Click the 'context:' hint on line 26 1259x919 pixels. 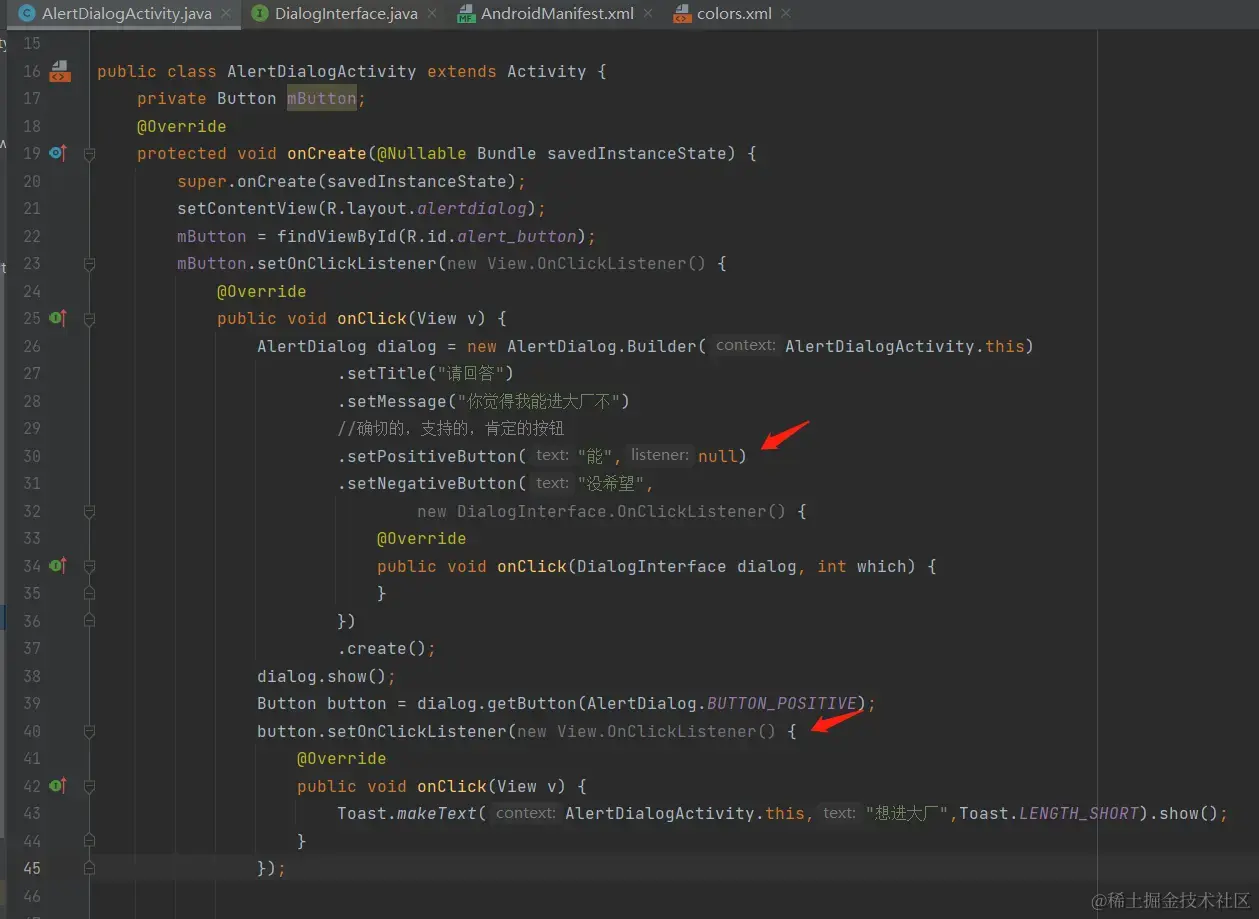pyautogui.click(x=745, y=345)
